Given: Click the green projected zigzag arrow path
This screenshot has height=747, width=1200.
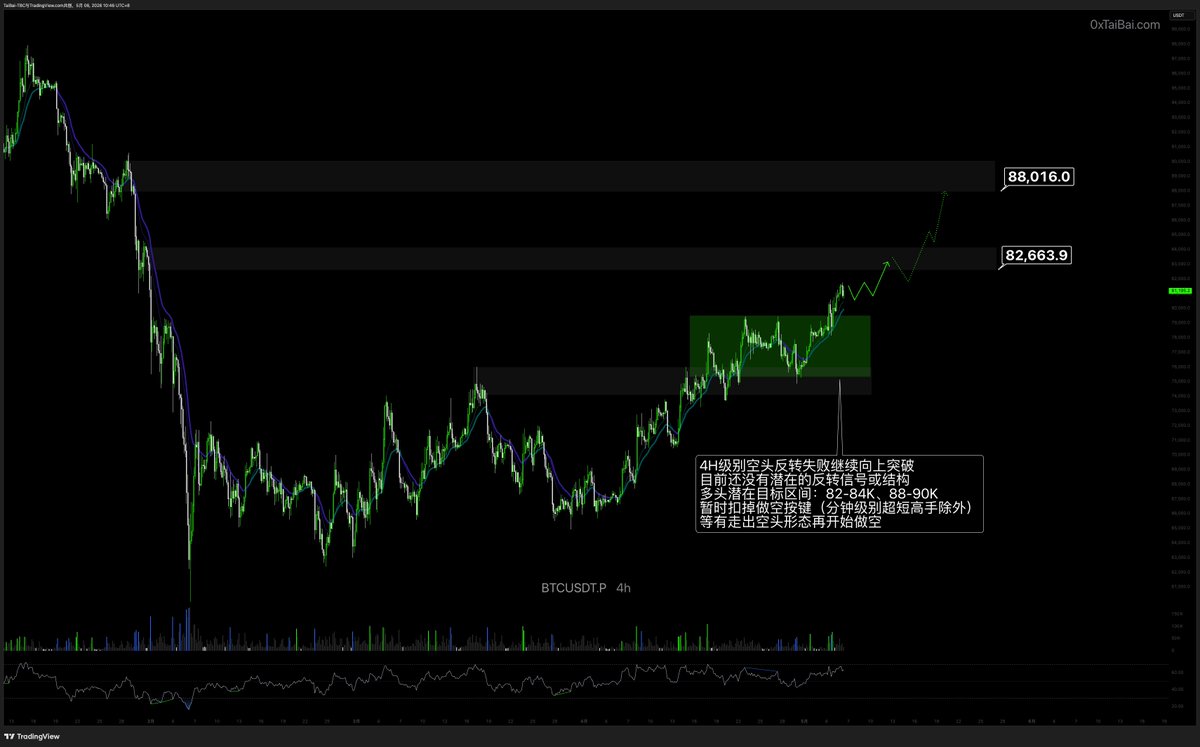Looking at the screenshot, I should click(897, 243).
